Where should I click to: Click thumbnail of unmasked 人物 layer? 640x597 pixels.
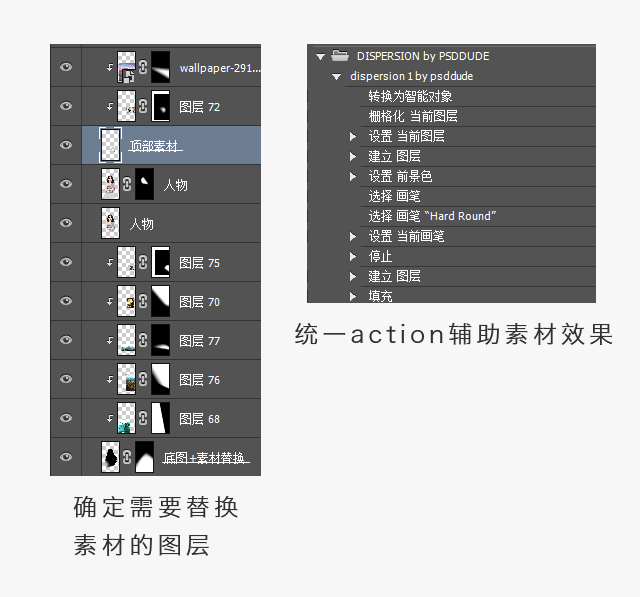110,223
